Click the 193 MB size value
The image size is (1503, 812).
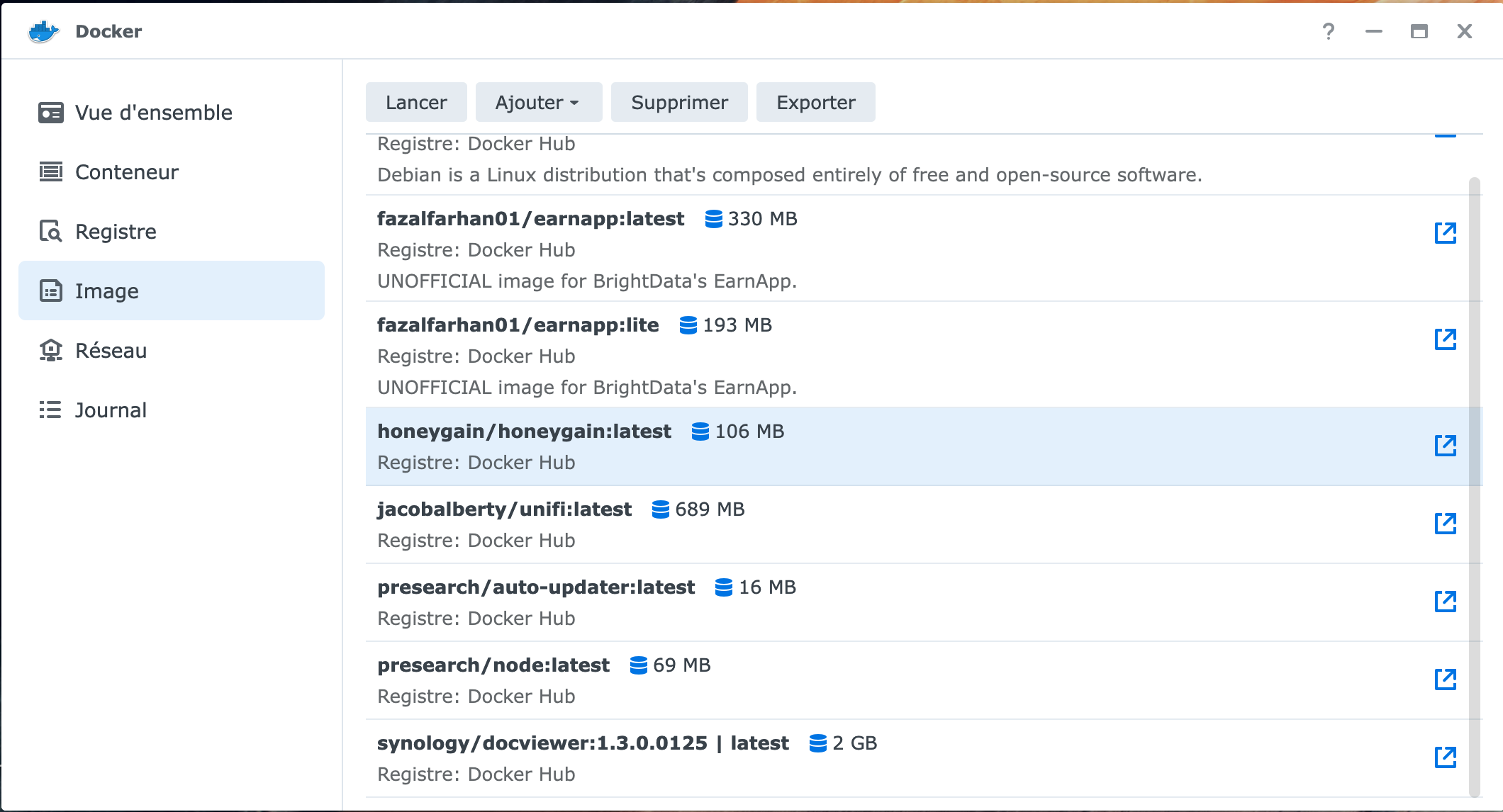pyautogui.click(x=737, y=325)
